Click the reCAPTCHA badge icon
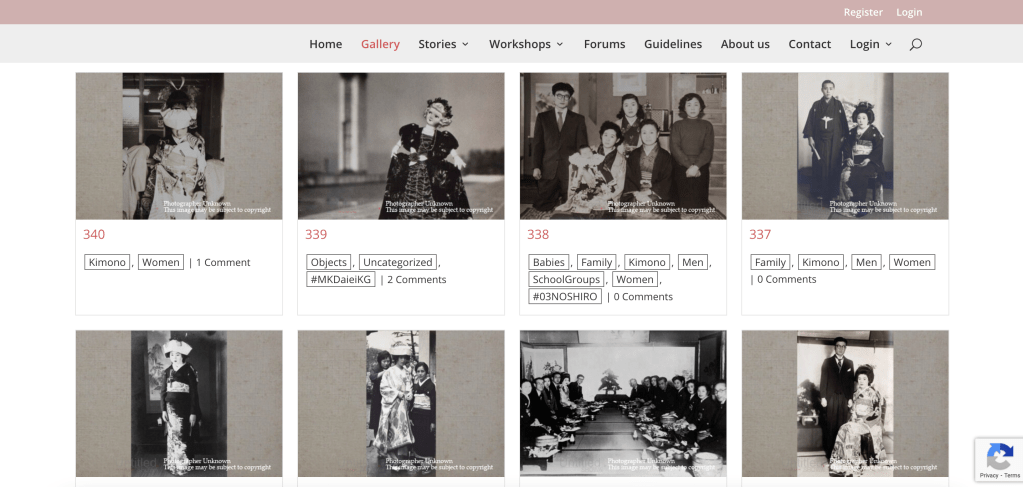This screenshot has width=1023, height=487. 998,458
